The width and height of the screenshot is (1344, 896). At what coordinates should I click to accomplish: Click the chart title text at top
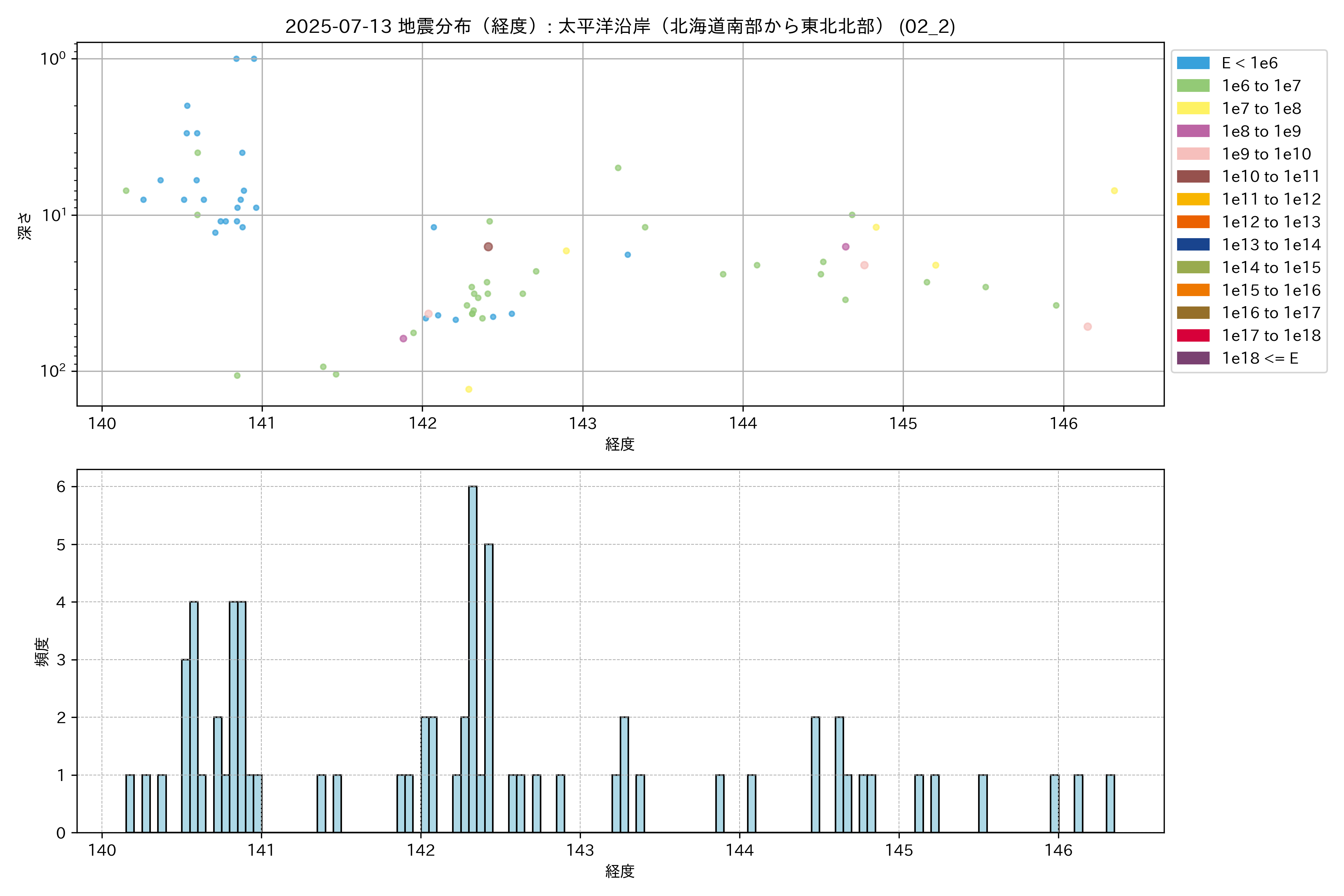point(620,26)
